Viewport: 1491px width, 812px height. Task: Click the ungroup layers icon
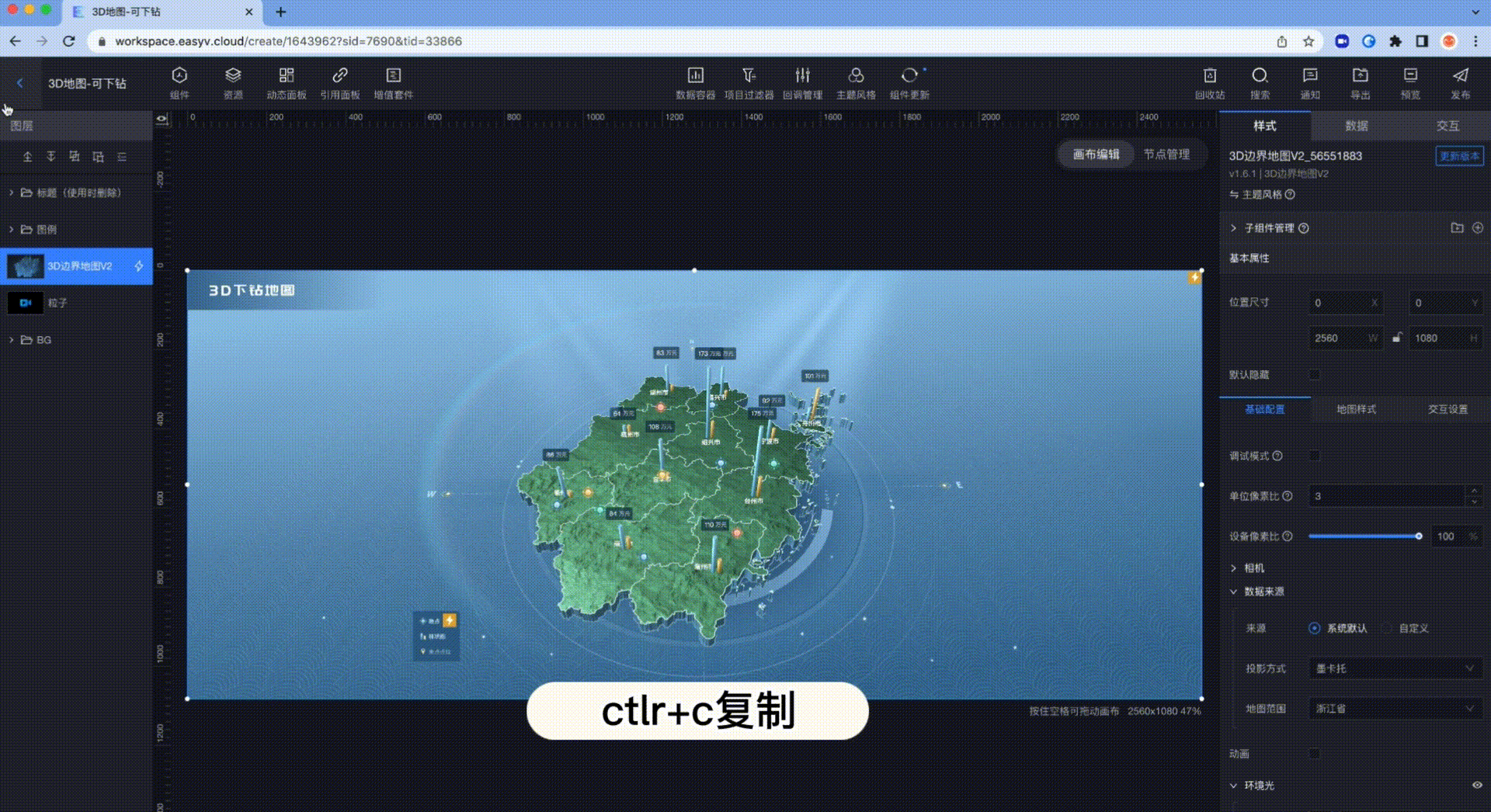coord(98,157)
